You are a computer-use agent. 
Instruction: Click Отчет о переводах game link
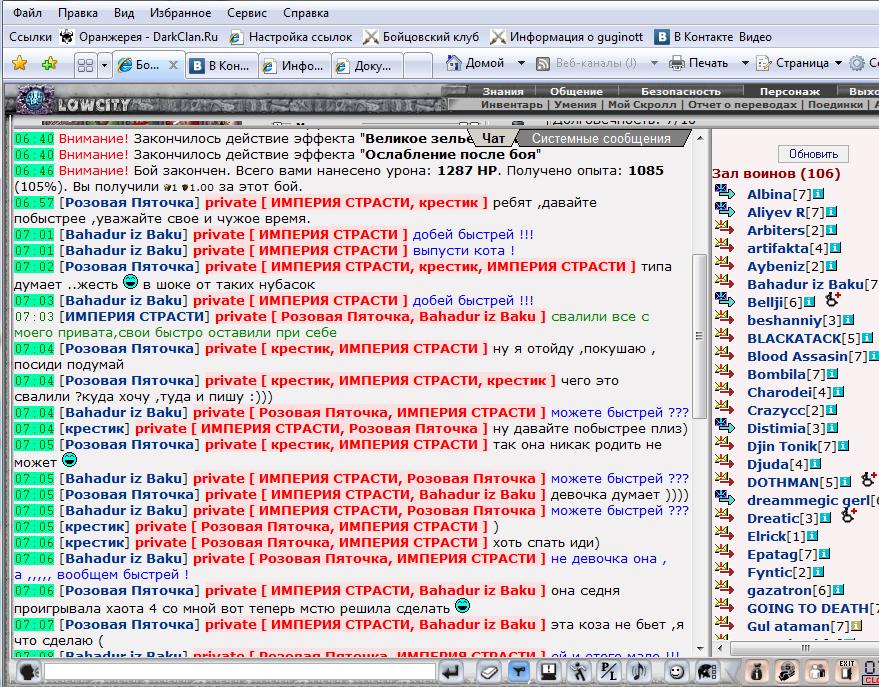pyautogui.click(x=742, y=104)
